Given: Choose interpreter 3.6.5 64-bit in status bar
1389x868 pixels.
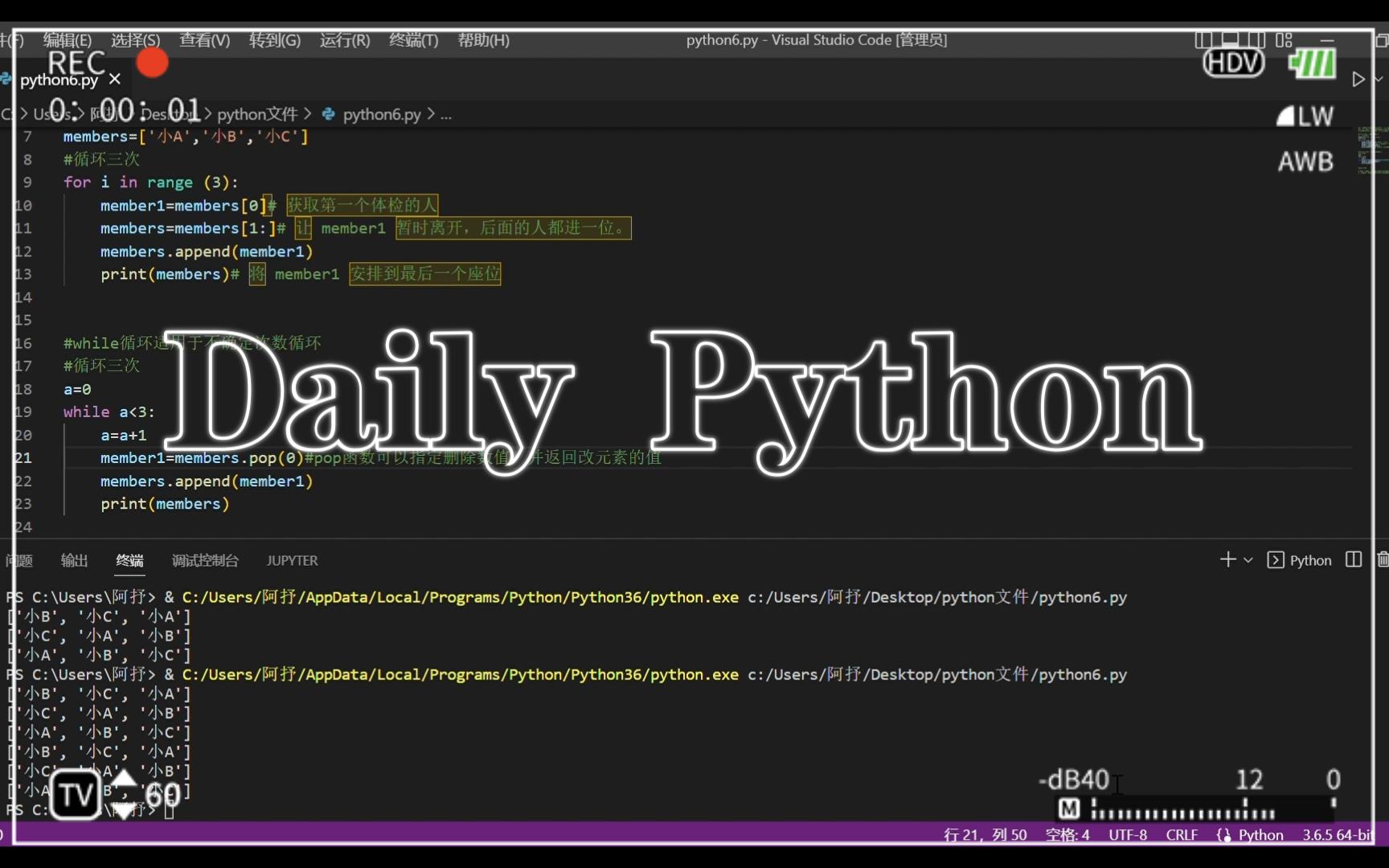Looking at the screenshot, I should click(x=1338, y=835).
